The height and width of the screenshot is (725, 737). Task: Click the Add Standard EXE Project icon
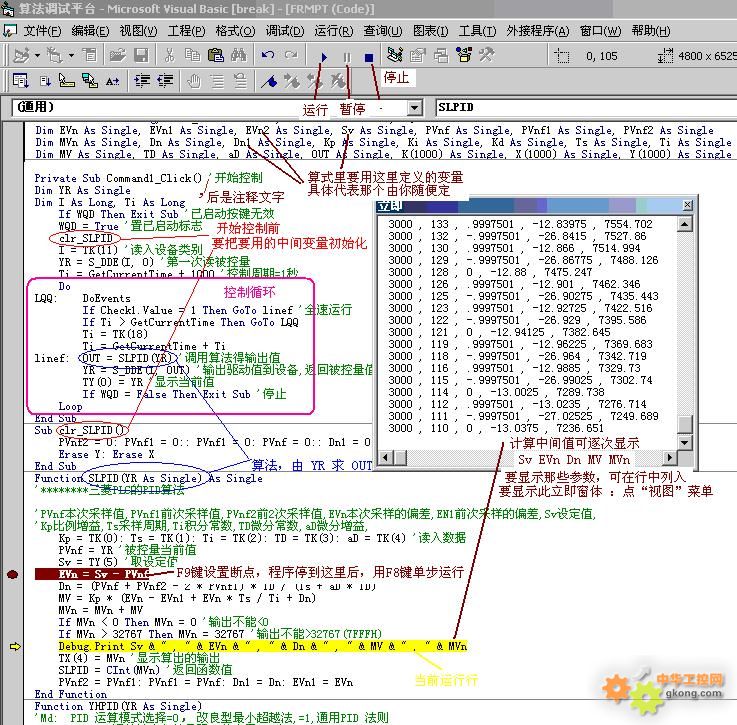click(21, 55)
